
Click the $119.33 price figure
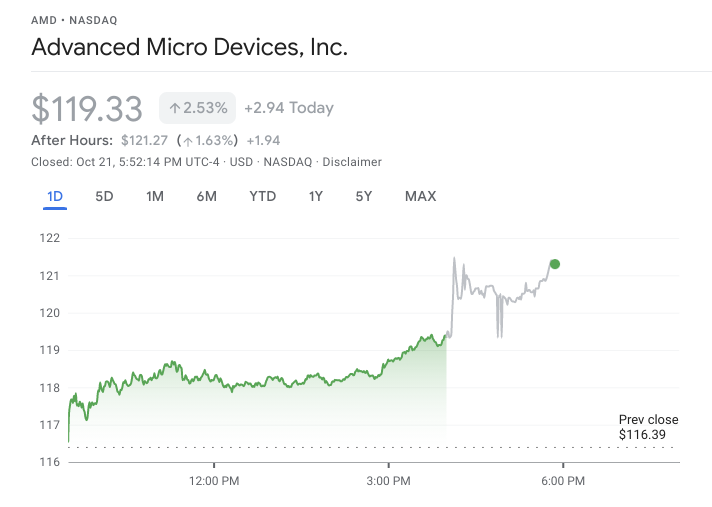tap(87, 108)
